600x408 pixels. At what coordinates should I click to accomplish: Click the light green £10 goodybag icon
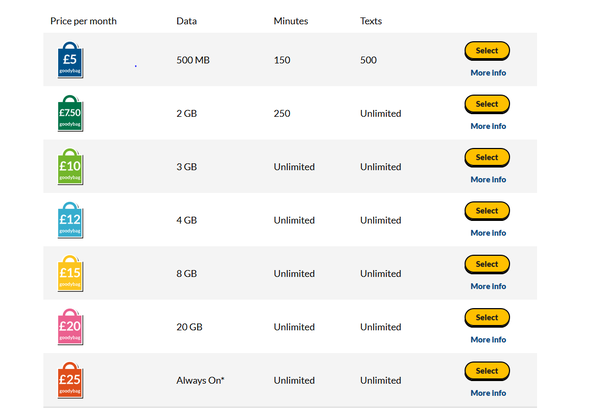(70, 167)
